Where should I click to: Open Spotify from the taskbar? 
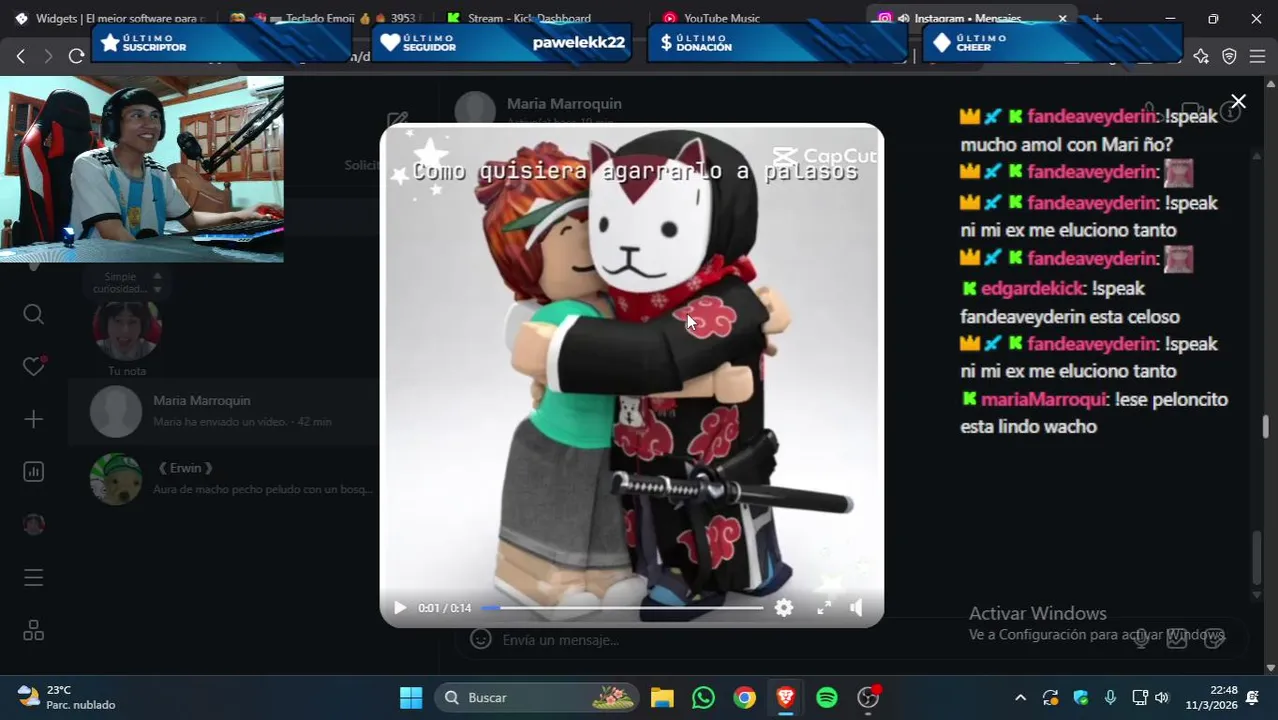[x=827, y=697]
